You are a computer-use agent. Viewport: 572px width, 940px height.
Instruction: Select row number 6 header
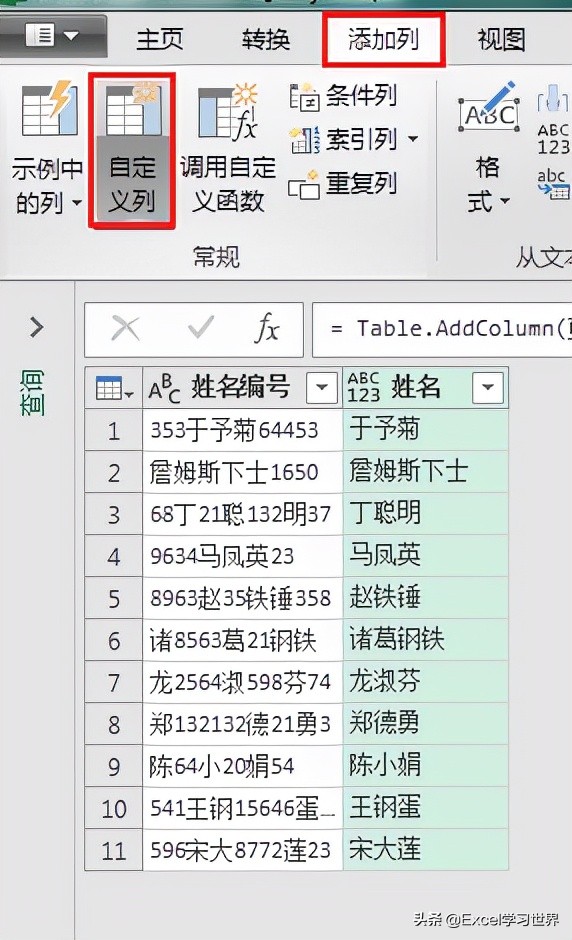[114, 640]
